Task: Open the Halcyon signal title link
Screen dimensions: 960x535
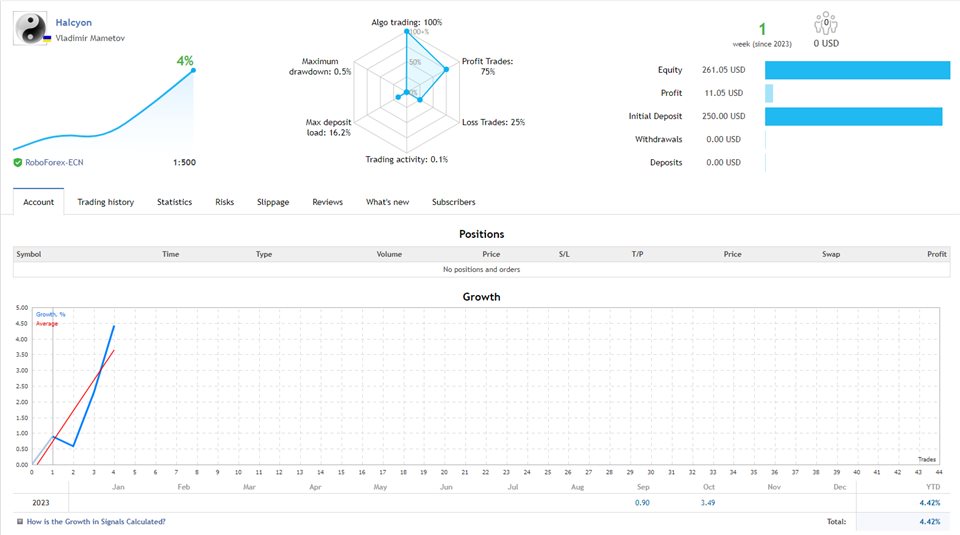Action: click(x=74, y=22)
